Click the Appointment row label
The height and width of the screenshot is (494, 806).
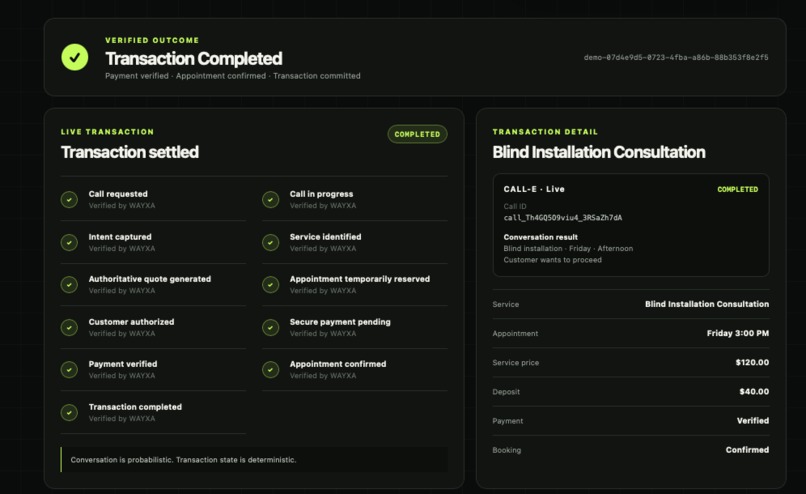(515, 333)
